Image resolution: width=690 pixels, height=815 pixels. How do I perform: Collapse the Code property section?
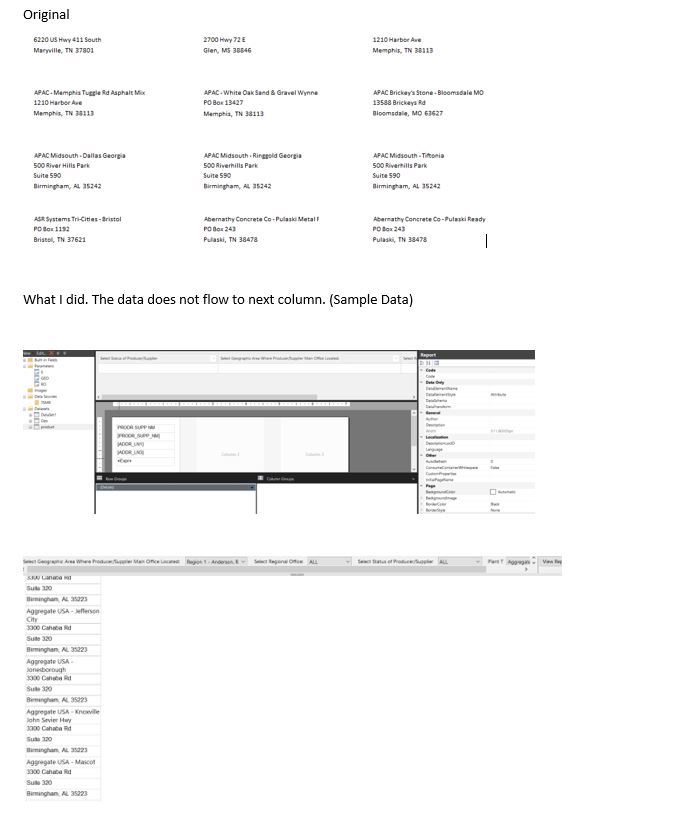pos(421,370)
